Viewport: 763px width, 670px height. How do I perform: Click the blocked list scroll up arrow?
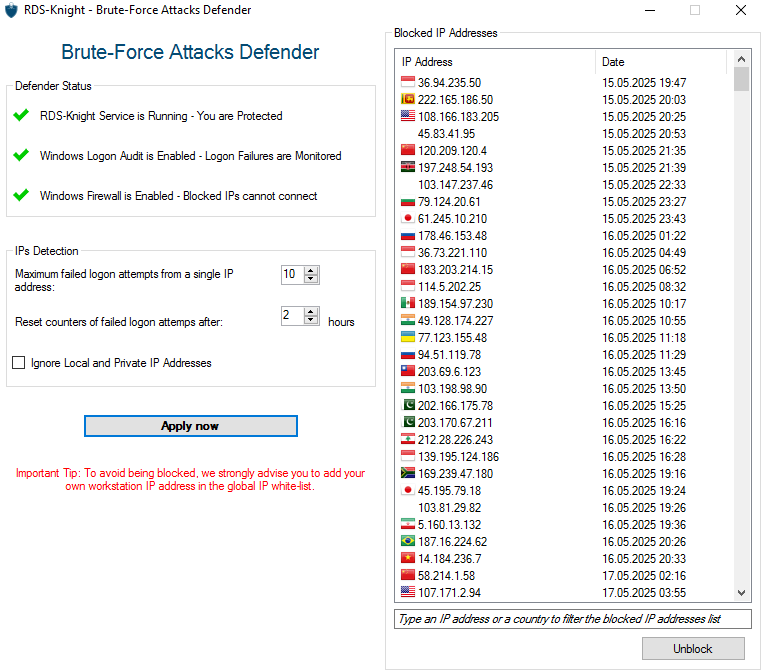741,59
